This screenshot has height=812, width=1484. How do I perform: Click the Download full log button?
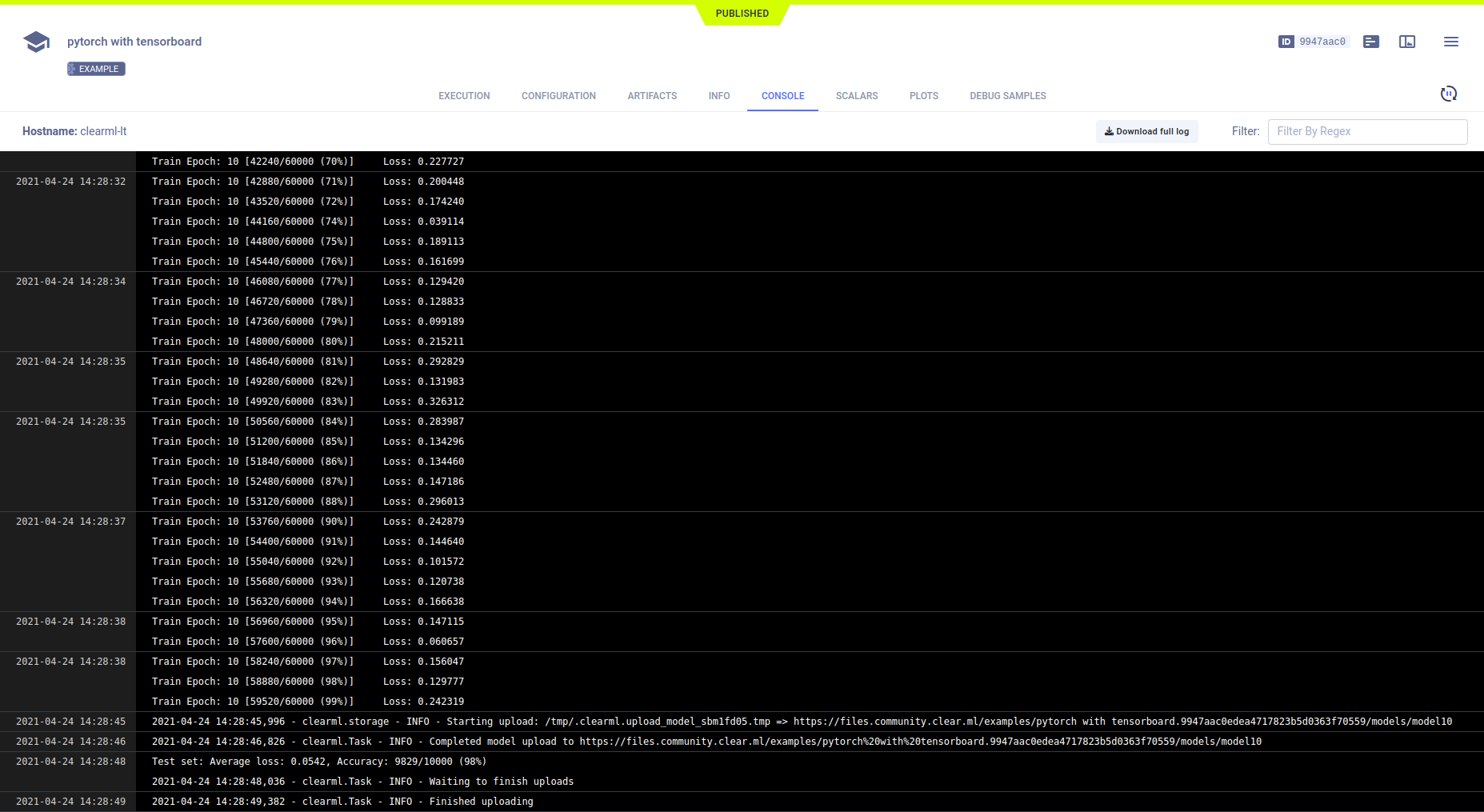[x=1146, y=131]
